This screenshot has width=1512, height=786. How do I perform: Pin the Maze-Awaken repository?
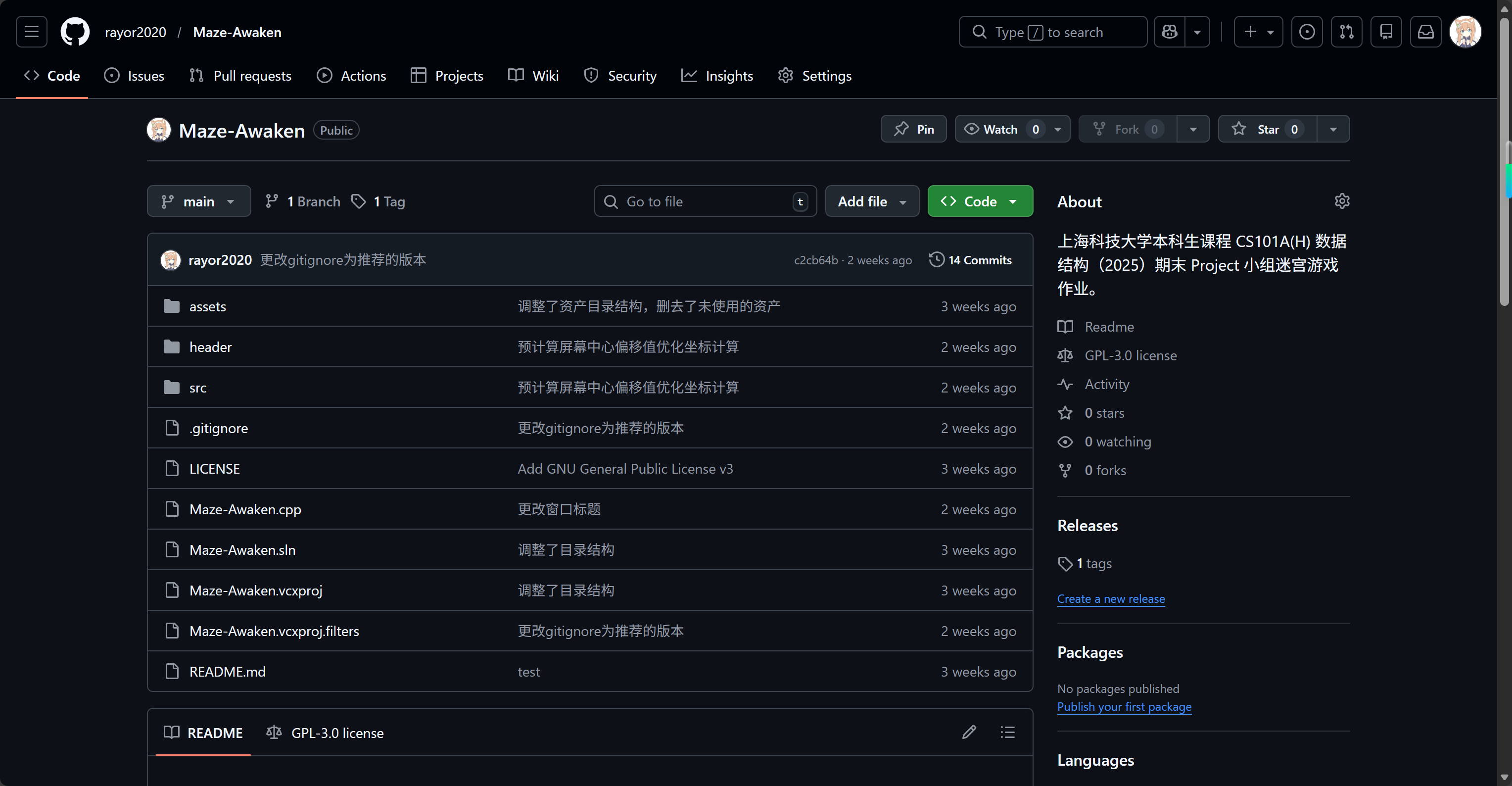click(913, 129)
